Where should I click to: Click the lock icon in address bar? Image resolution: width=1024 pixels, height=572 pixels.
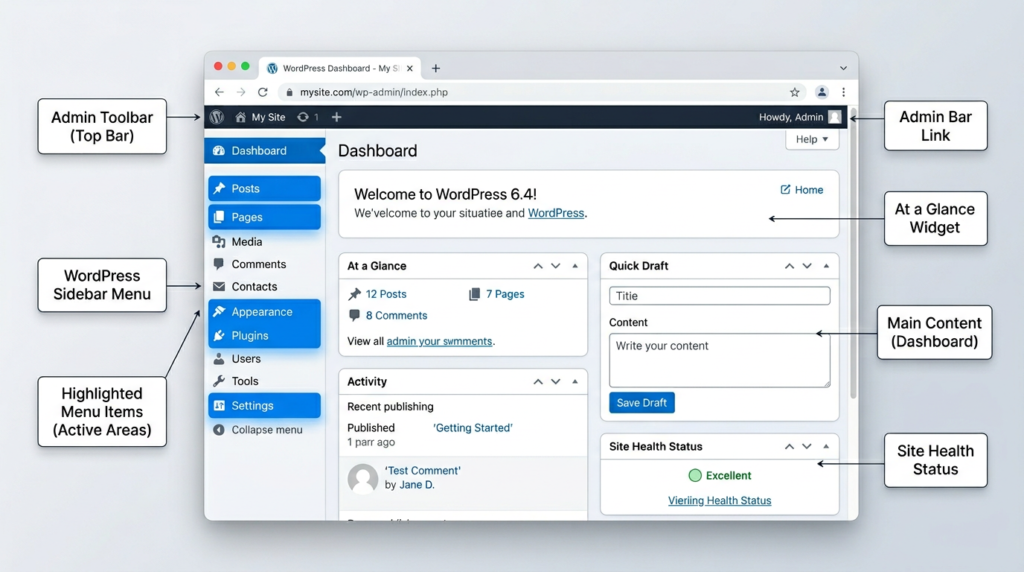pos(289,92)
